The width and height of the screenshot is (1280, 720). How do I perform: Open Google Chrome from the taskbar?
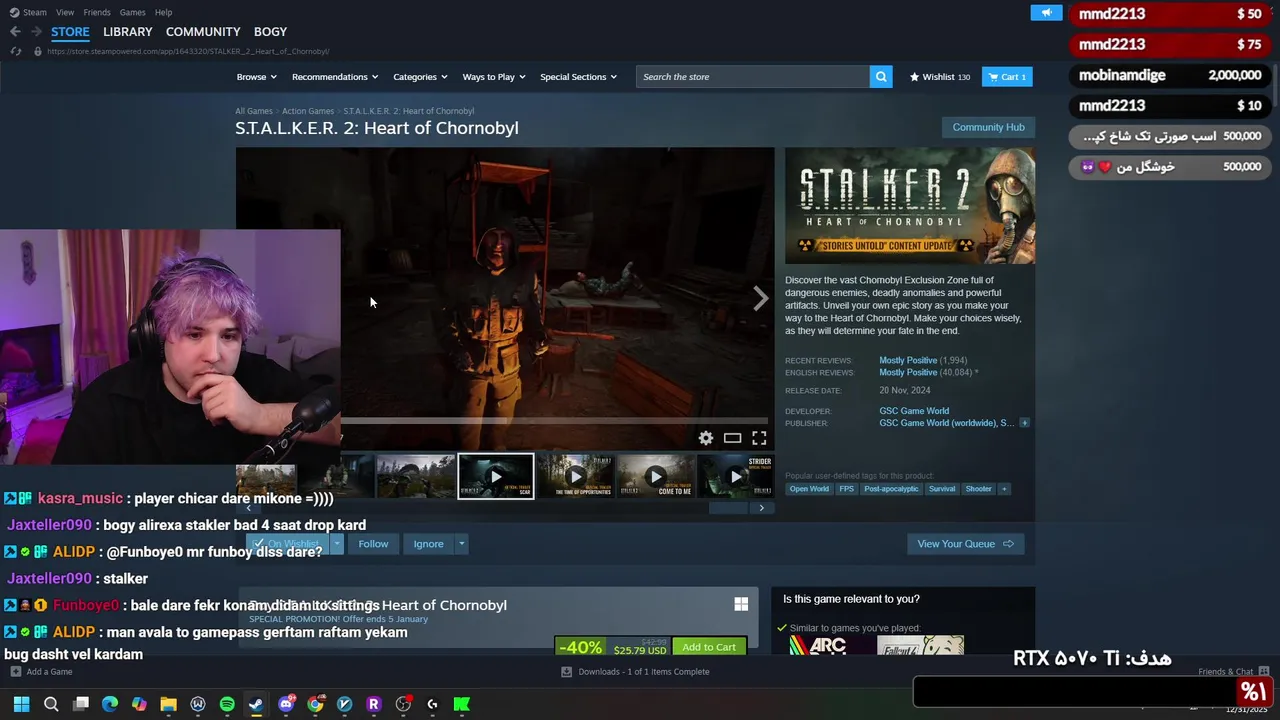pos(315,704)
